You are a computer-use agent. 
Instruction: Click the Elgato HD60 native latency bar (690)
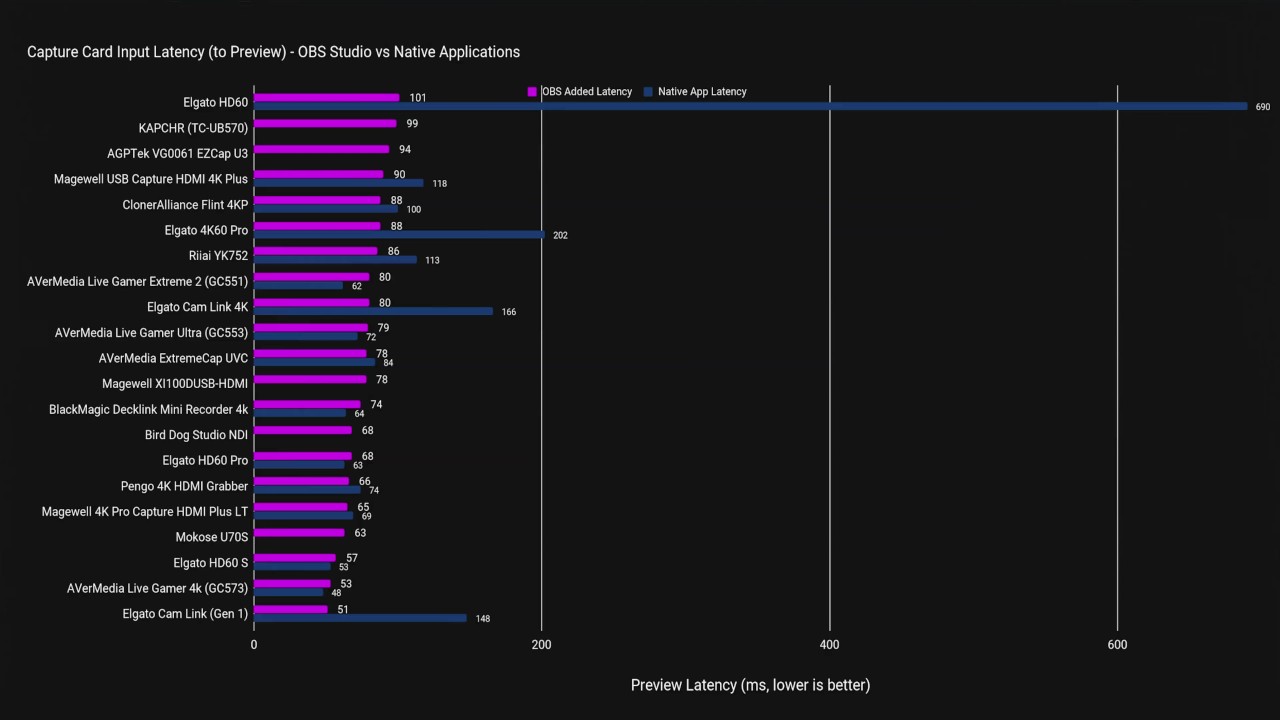750,106
